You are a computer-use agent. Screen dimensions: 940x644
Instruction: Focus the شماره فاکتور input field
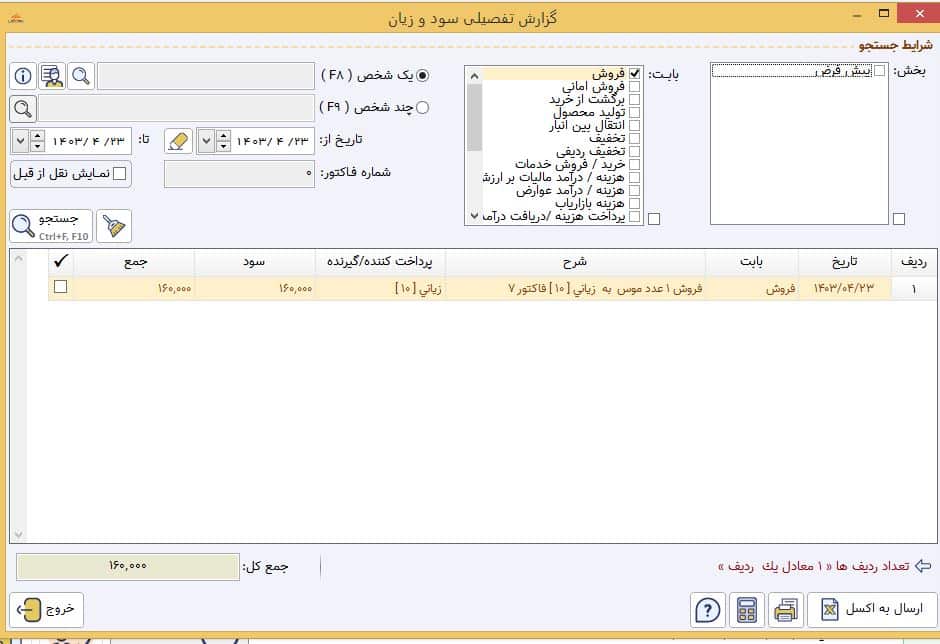point(239,174)
